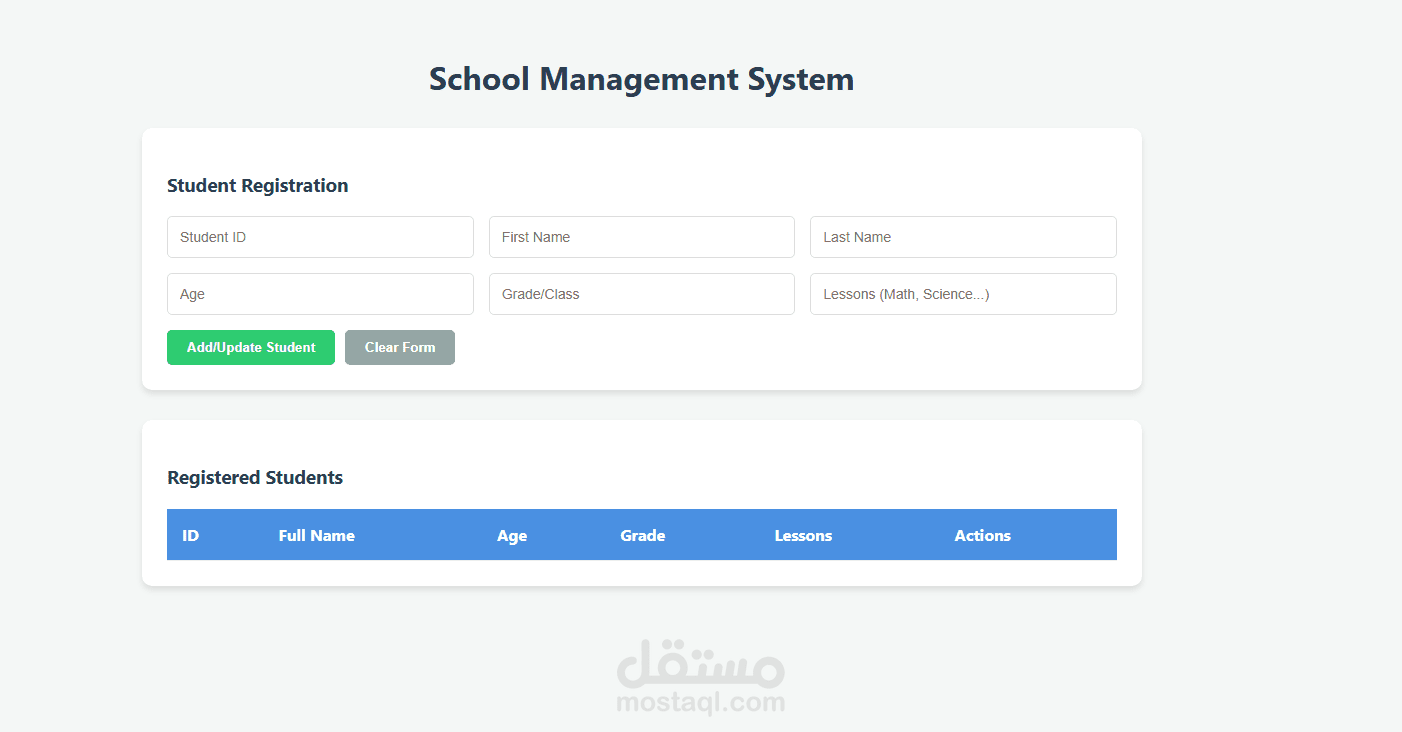Click the Lessons column header
Screen dimensions: 1402x732
803,535
